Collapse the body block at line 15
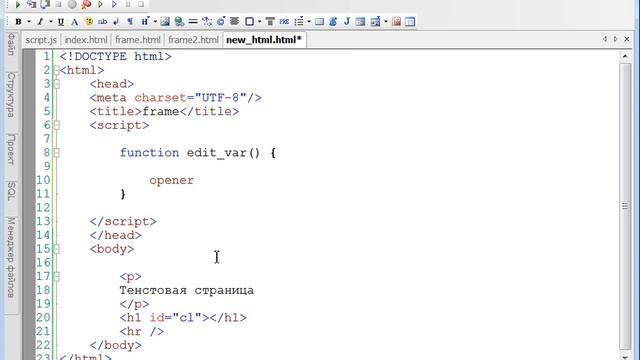The height and width of the screenshot is (360, 640). click(57, 249)
